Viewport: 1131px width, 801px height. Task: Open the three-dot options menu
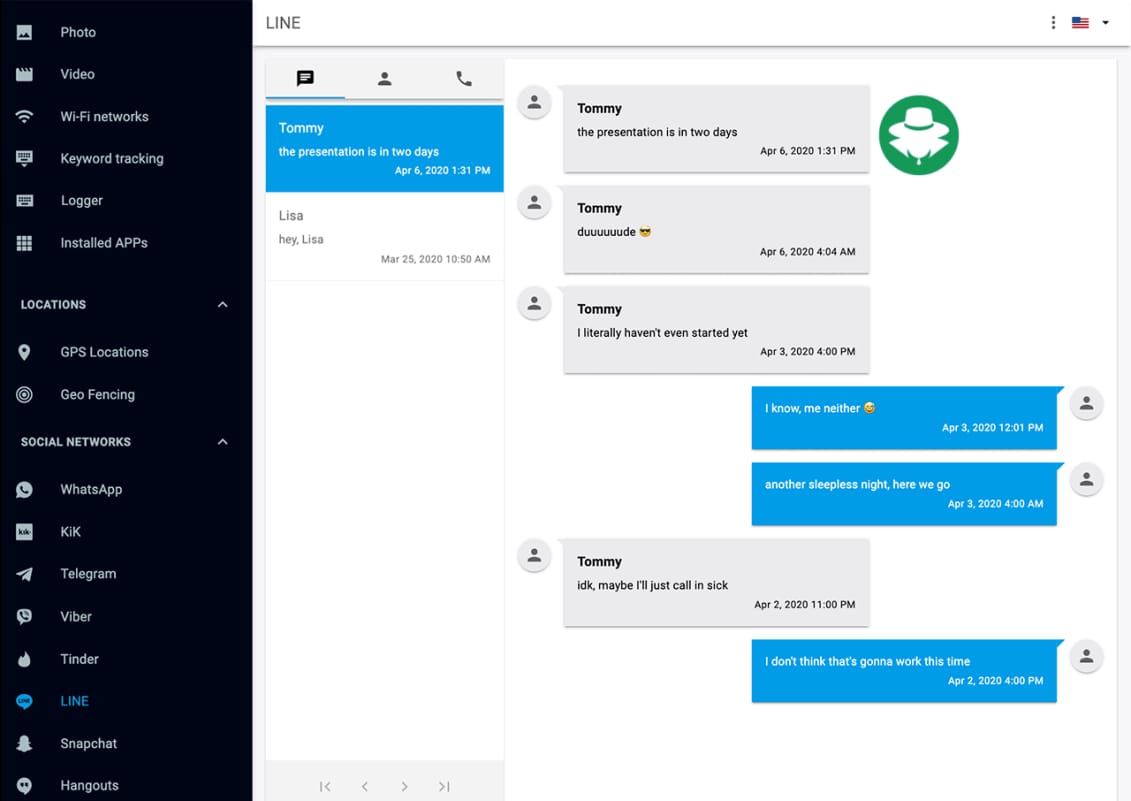(x=1053, y=22)
